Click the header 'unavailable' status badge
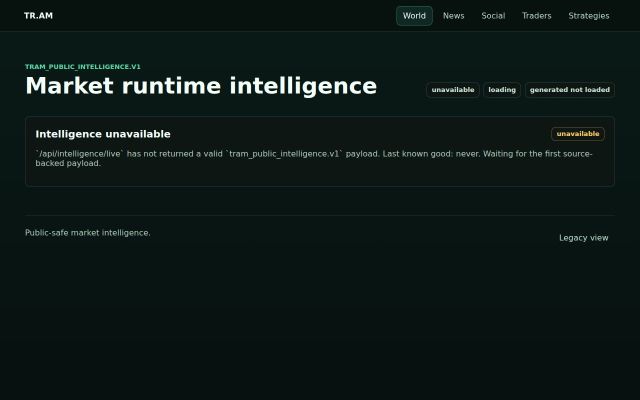640x400 pixels. [x=453, y=90]
